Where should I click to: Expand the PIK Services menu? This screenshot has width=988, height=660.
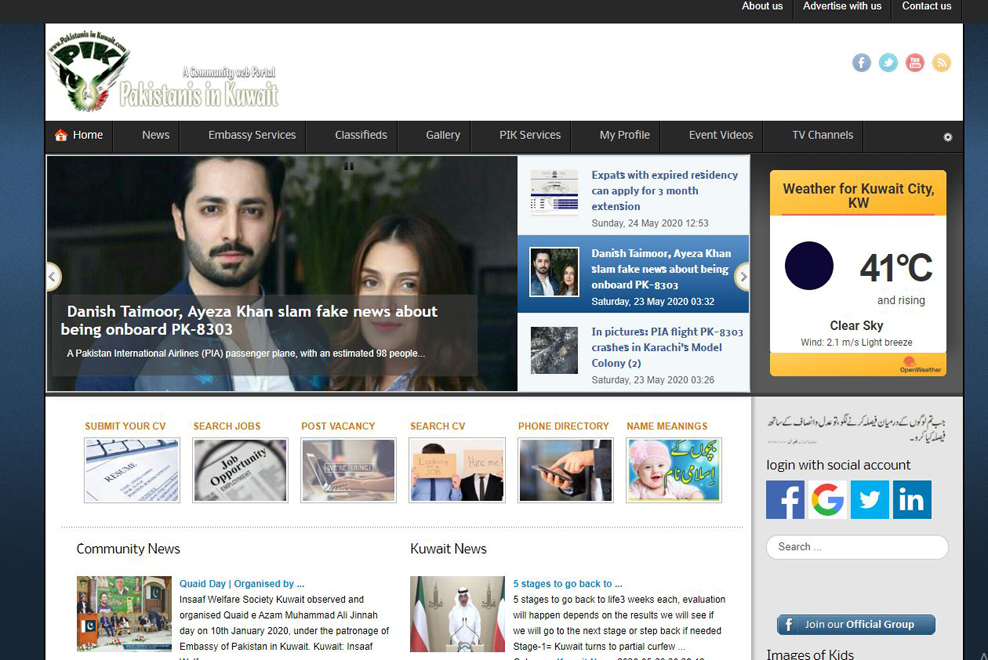point(530,135)
